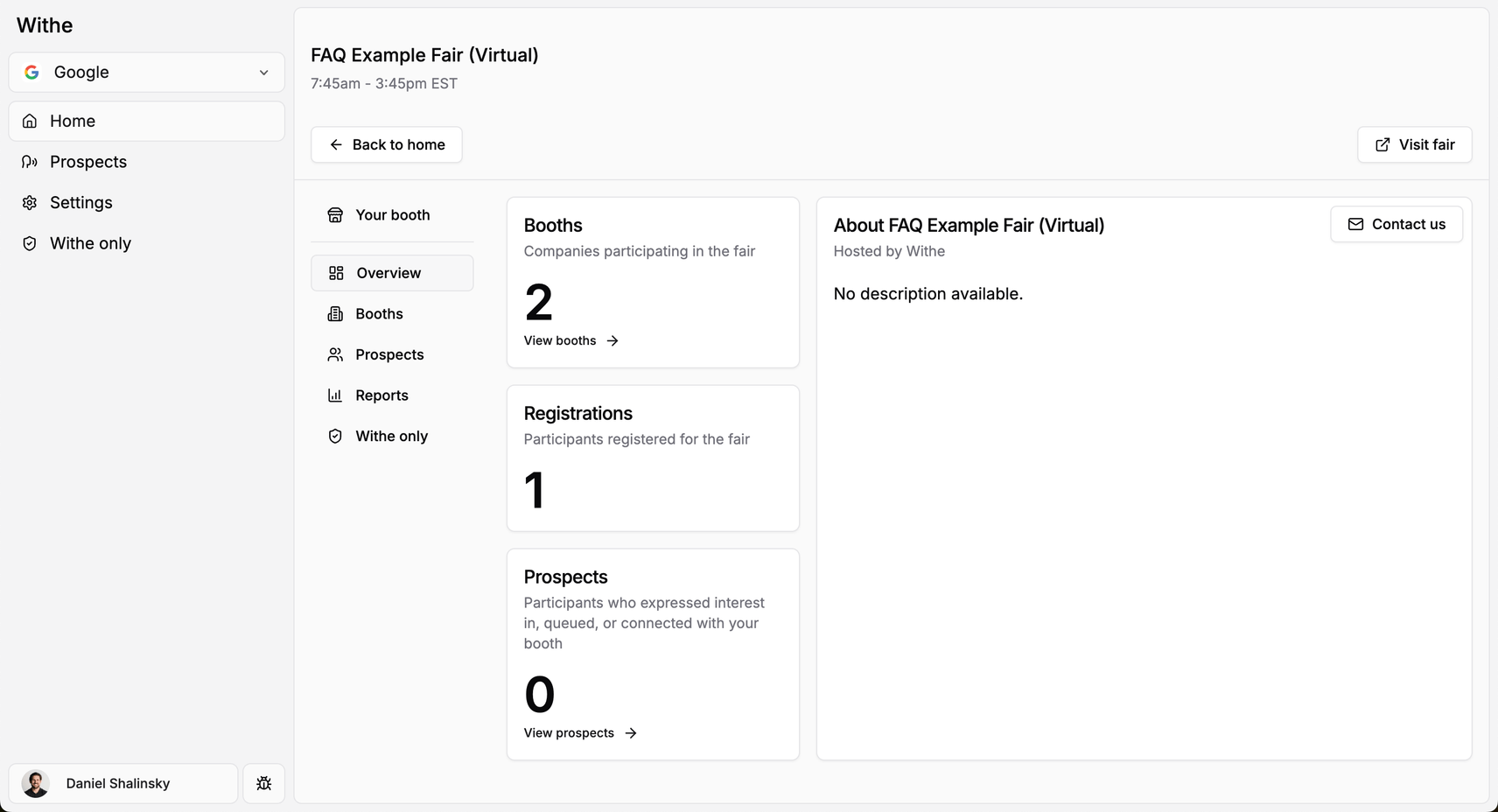Click the Home house icon
1498x812 pixels.
[30, 121]
